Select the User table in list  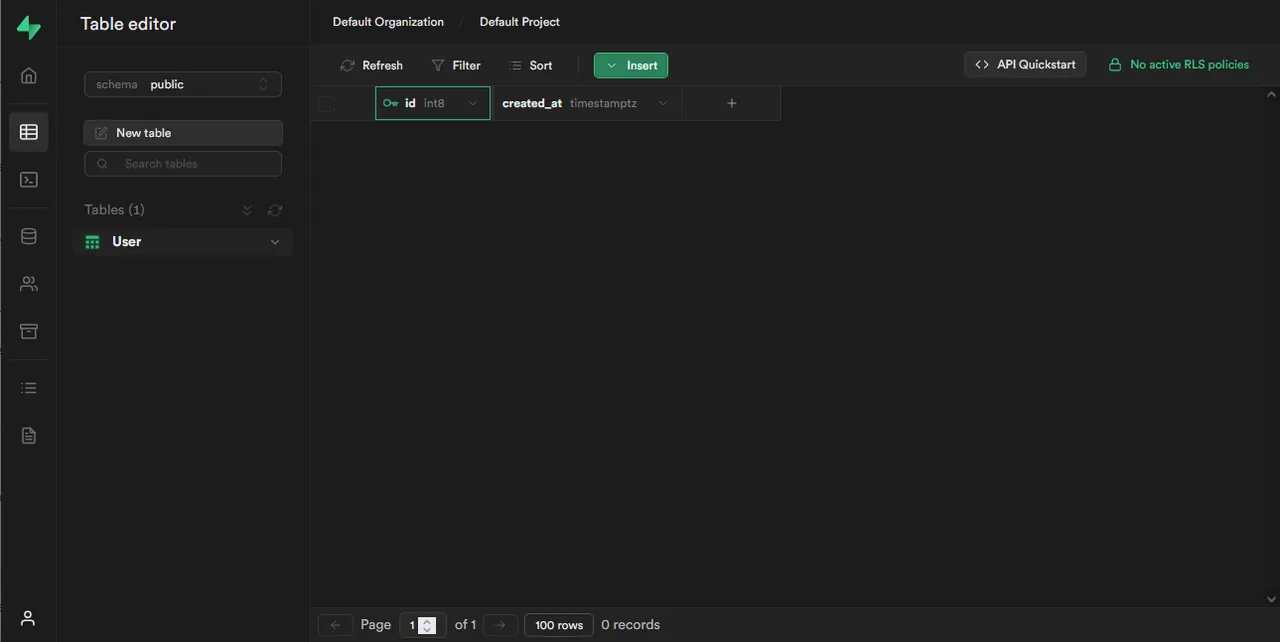[x=182, y=242]
